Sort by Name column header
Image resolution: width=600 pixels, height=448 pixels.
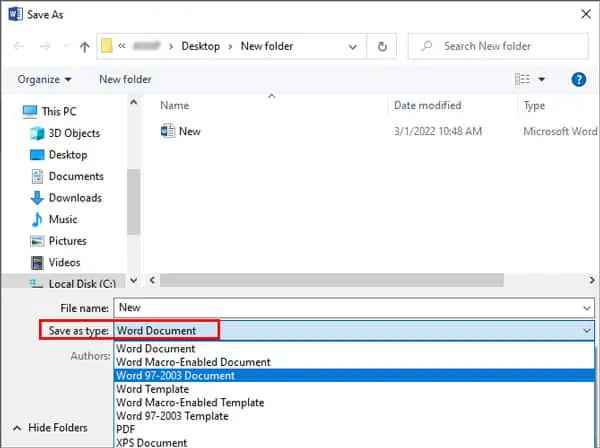tap(174, 105)
